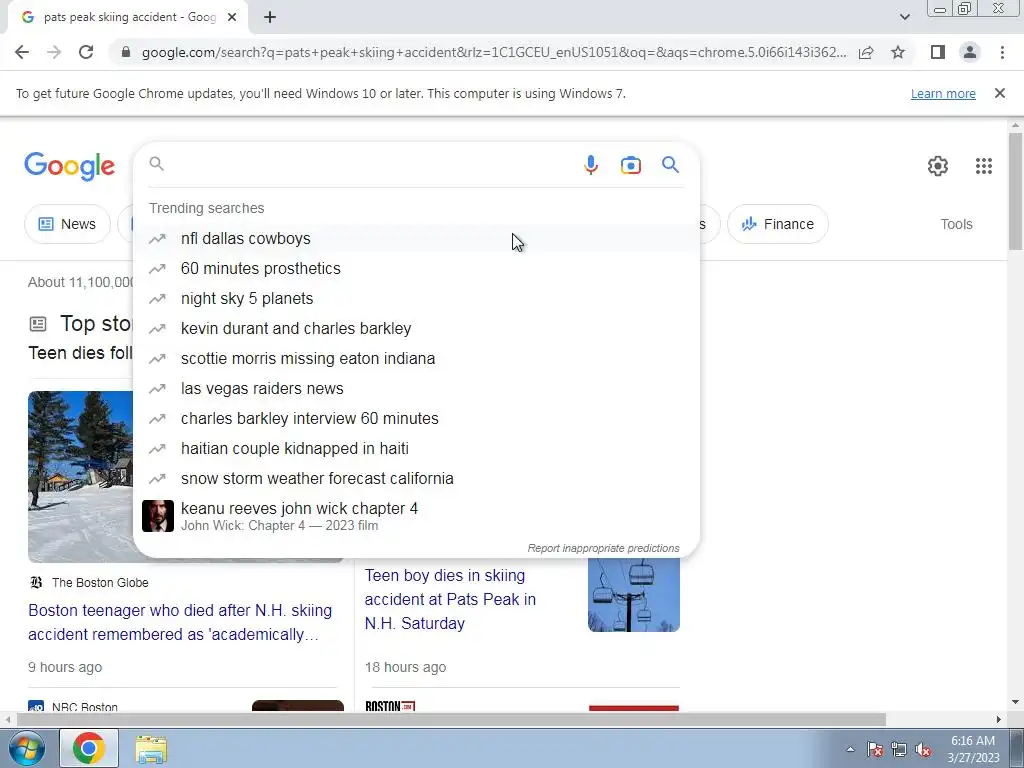Select suggestion kevin durant and charles barkley
This screenshot has height=768, width=1024.
(416, 328)
